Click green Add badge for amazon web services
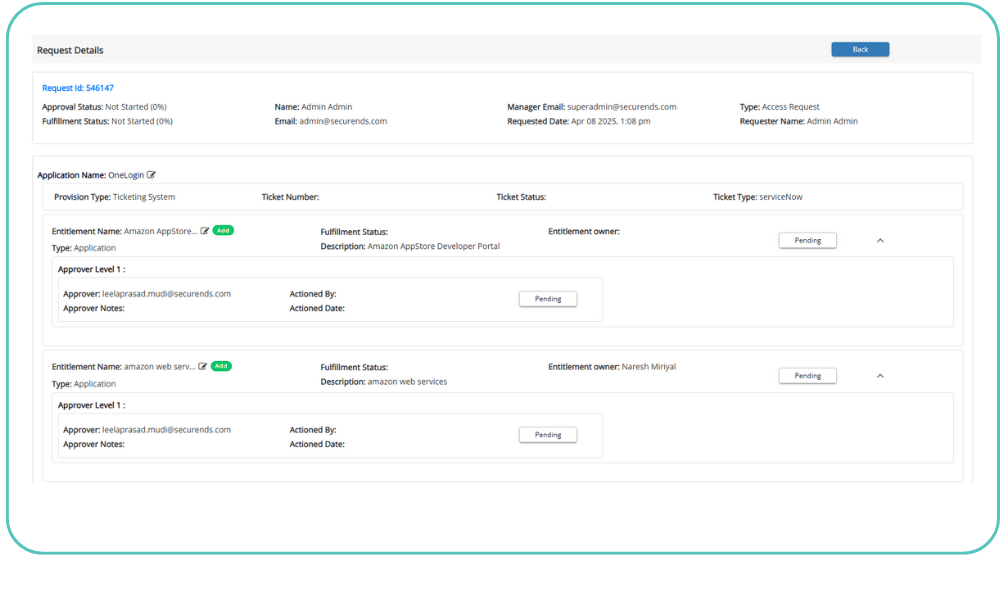The width and height of the screenshot is (1000, 601). pyautogui.click(x=221, y=367)
